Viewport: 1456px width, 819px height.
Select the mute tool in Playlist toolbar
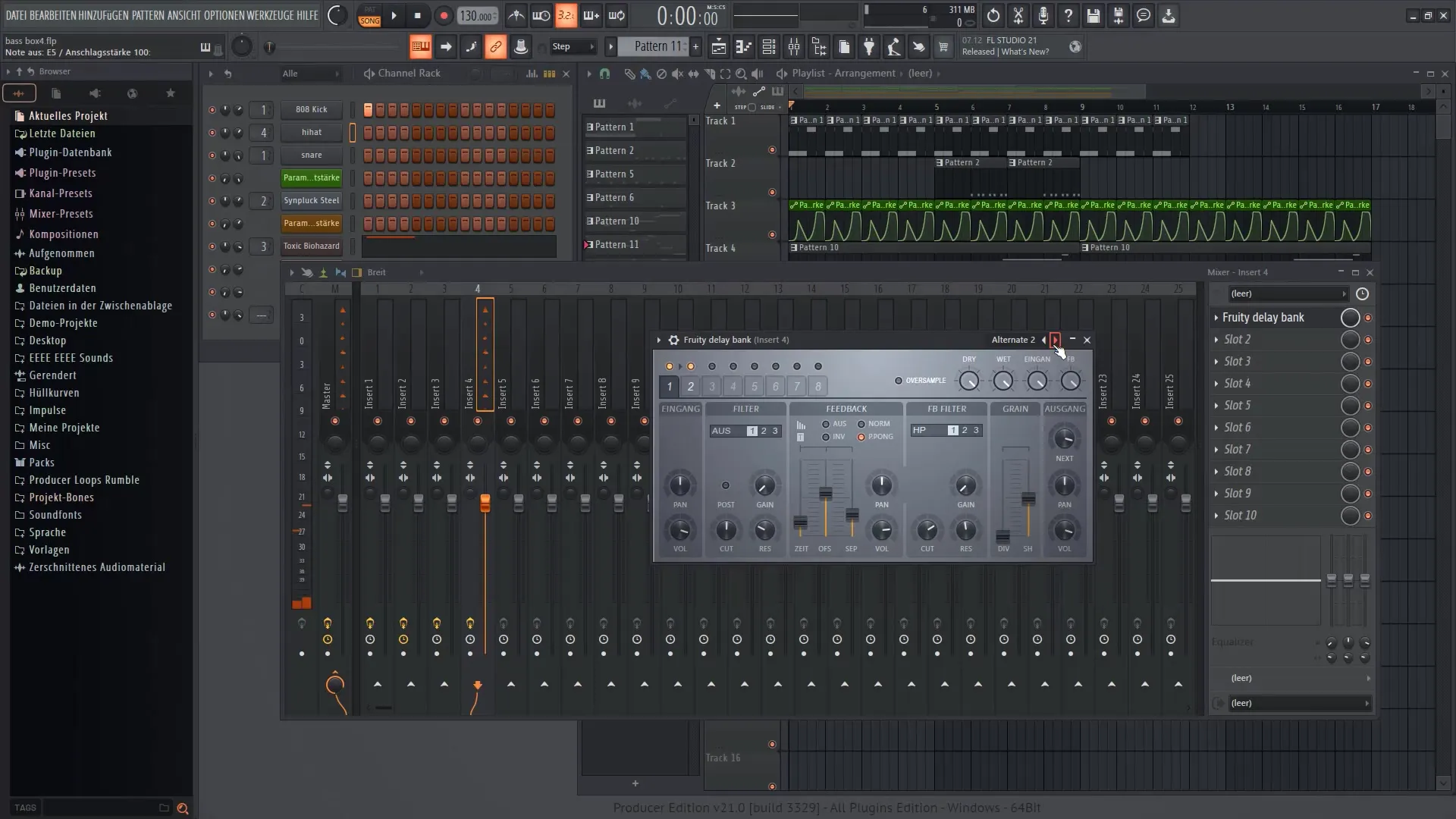click(x=676, y=74)
